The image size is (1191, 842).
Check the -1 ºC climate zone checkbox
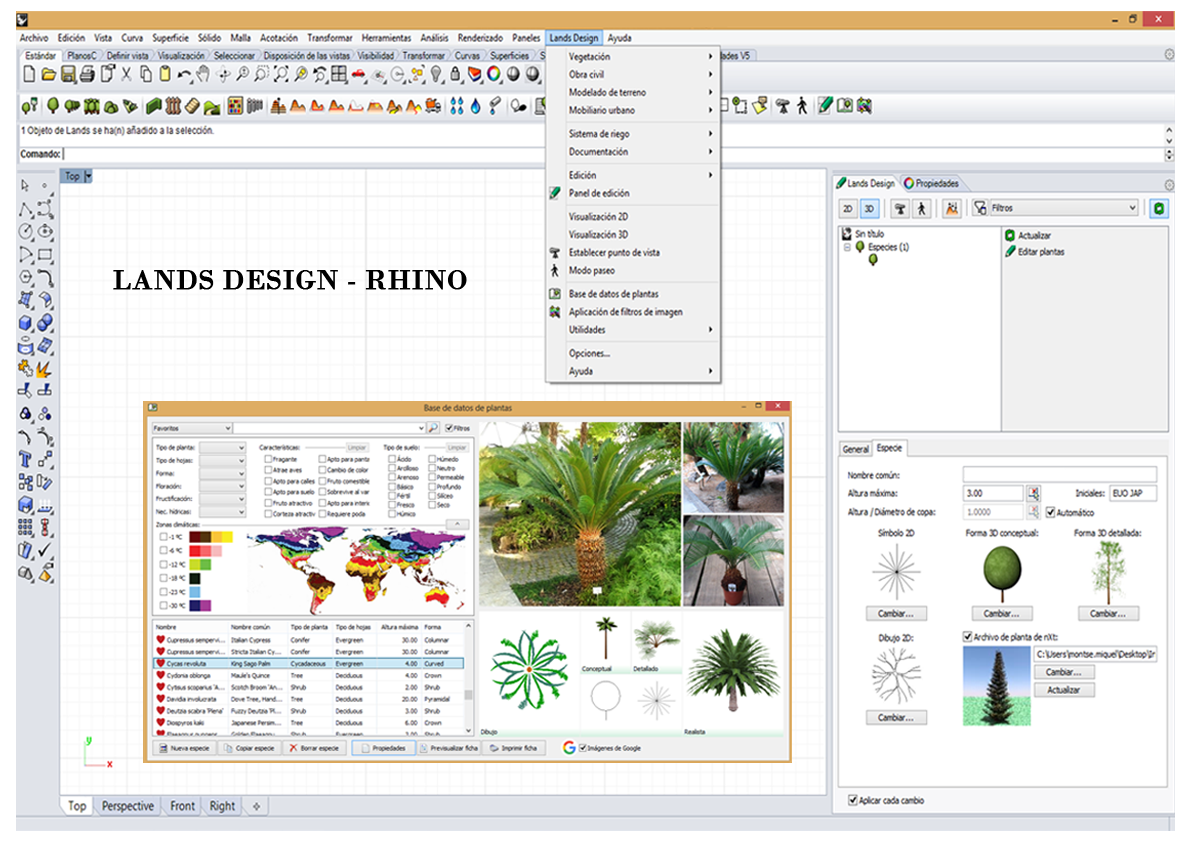click(x=163, y=537)
